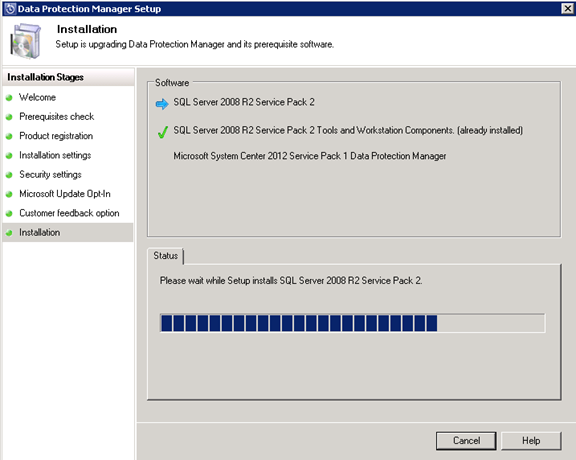Cancel the installation
576x460 pixels.
(466, 441)
